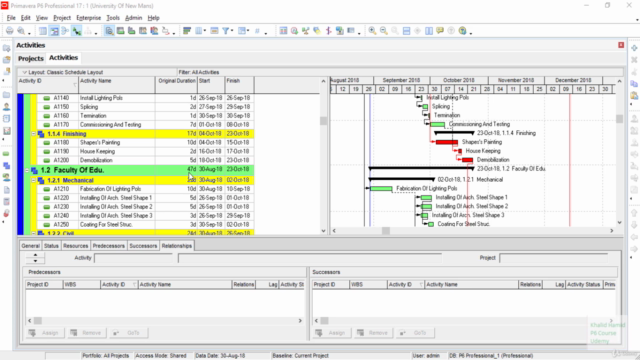Click the Zoom to best fit icon
This screenshot has height=360, width=640.
coord(395,31)
